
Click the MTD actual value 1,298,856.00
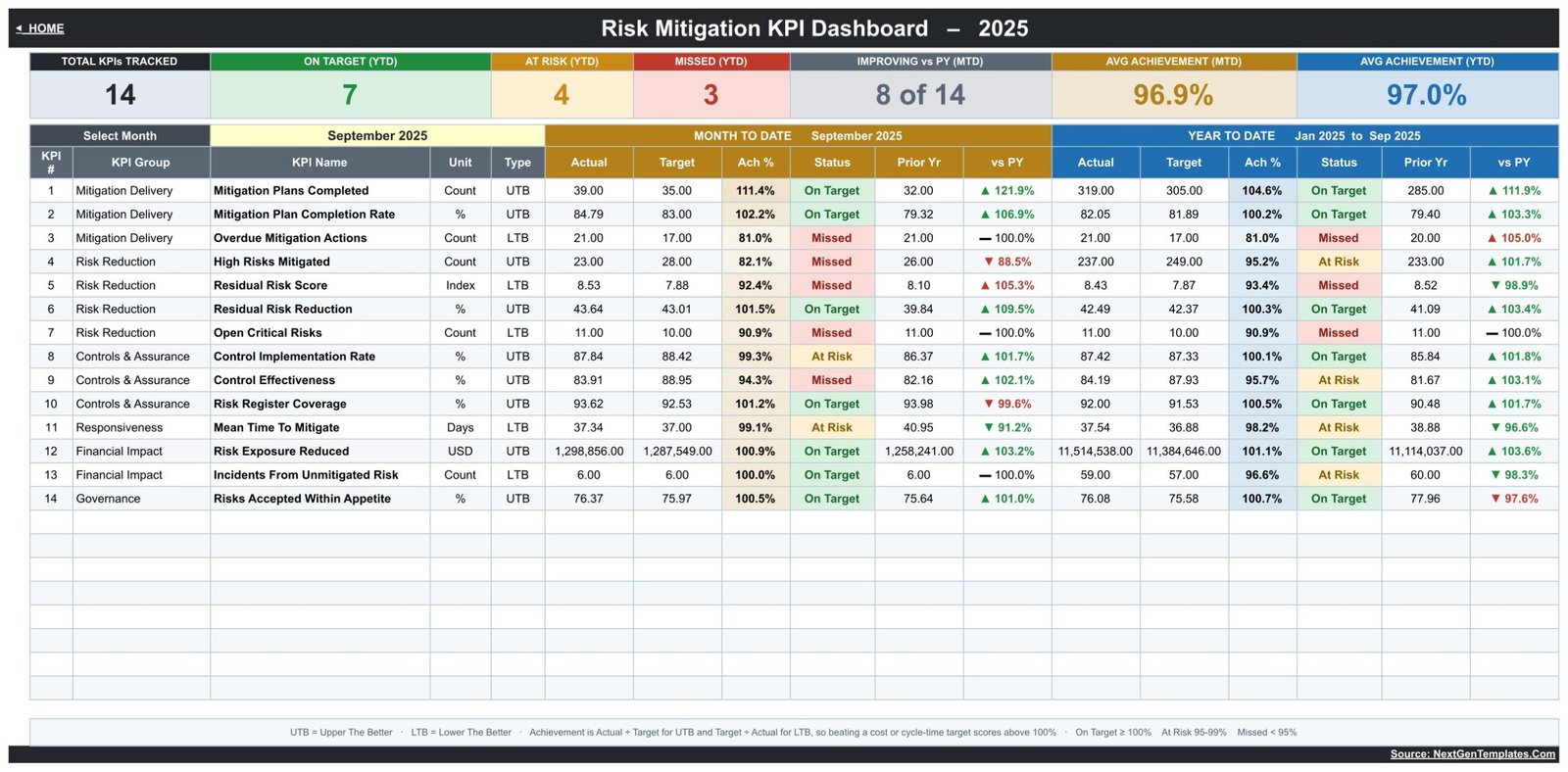coord(589,452)
